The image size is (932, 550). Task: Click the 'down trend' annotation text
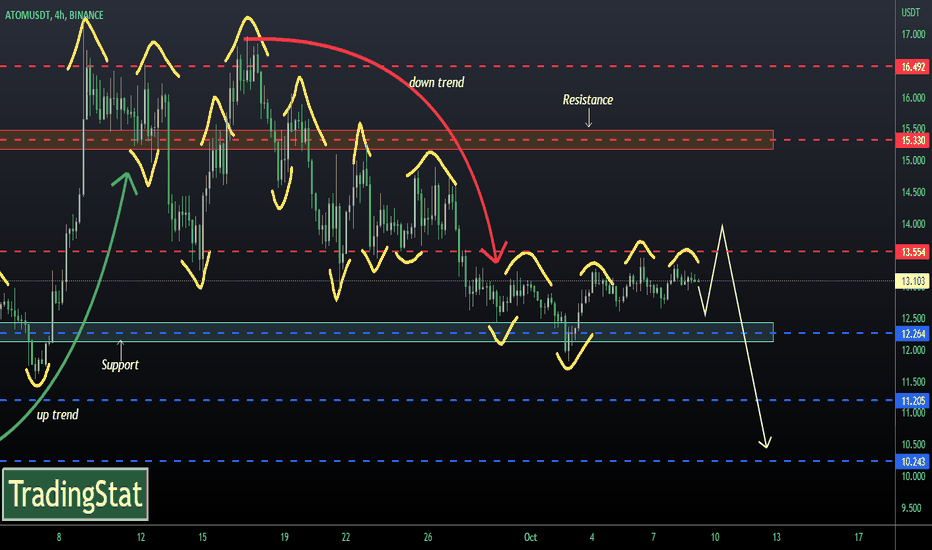[x=436, y=83]
